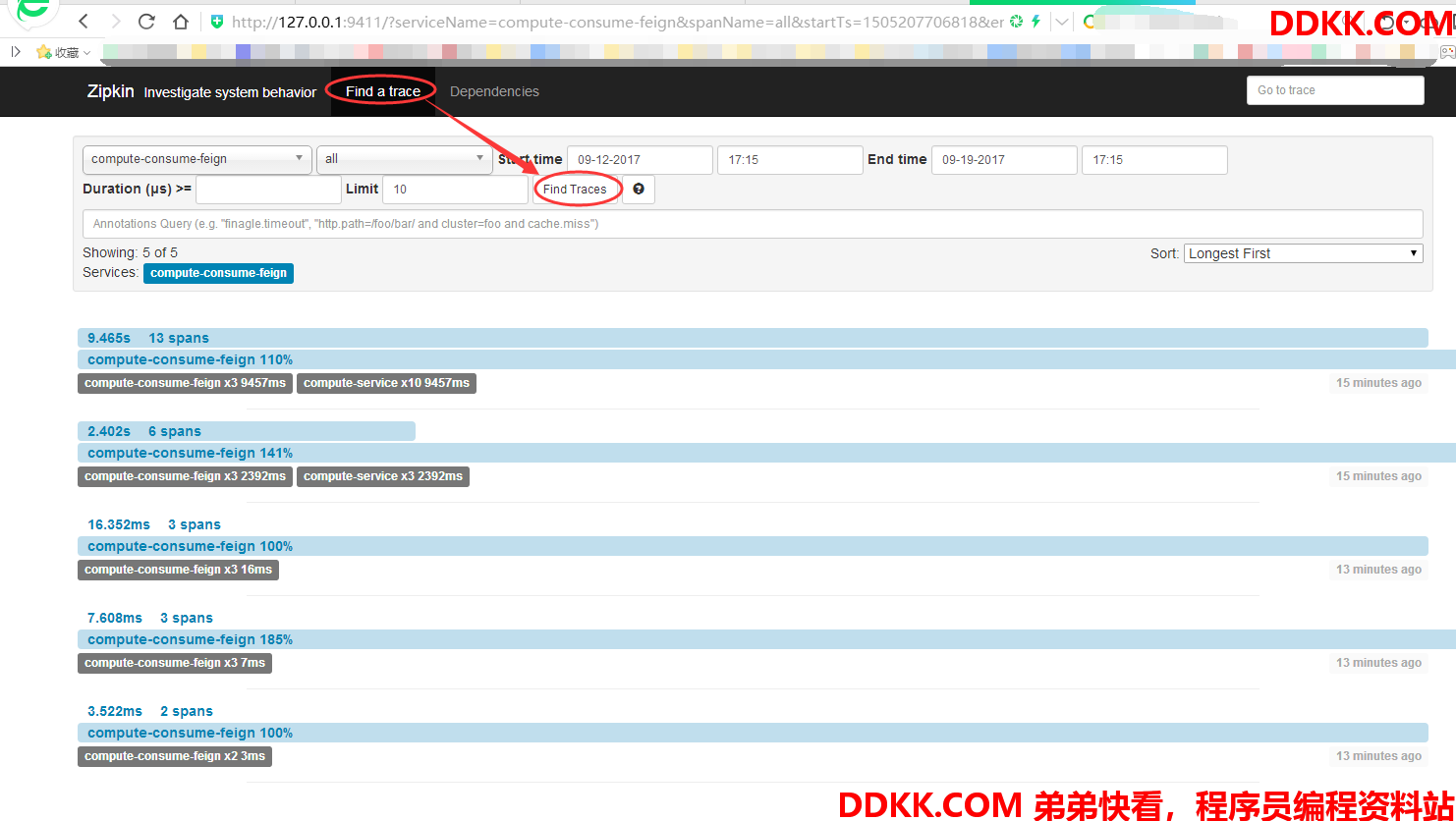Switch to Find a trace tab

383,91
